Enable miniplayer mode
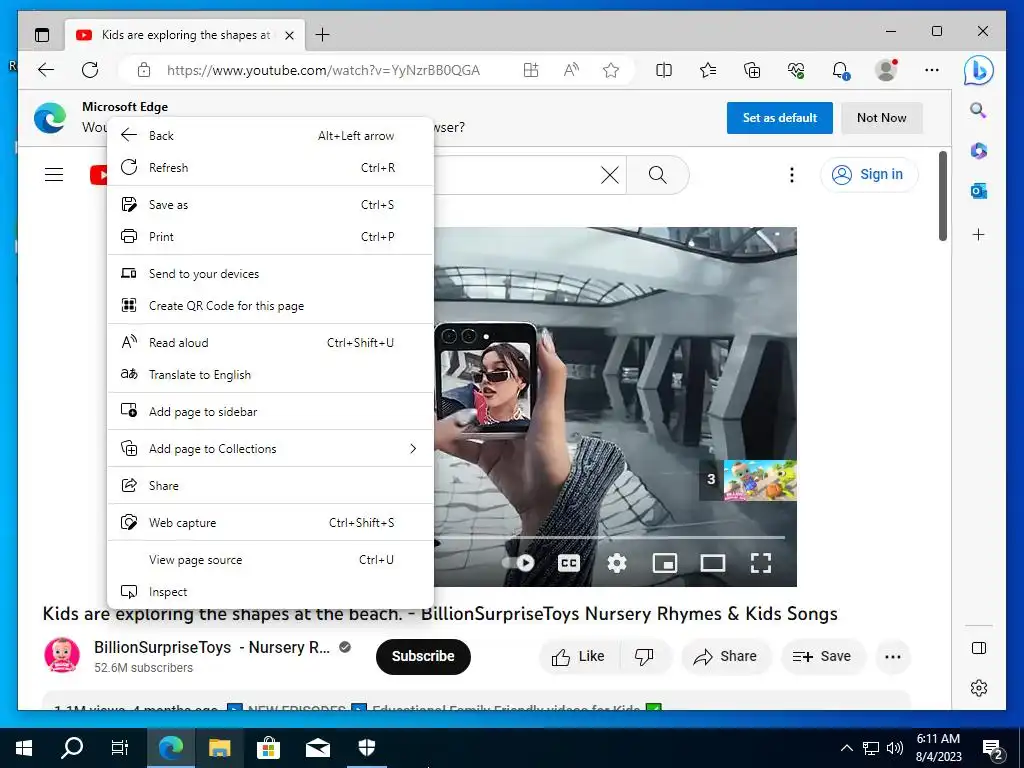 [665, 563]
